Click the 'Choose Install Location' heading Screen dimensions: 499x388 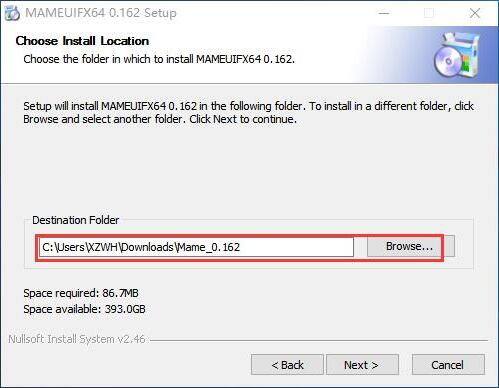82,41
